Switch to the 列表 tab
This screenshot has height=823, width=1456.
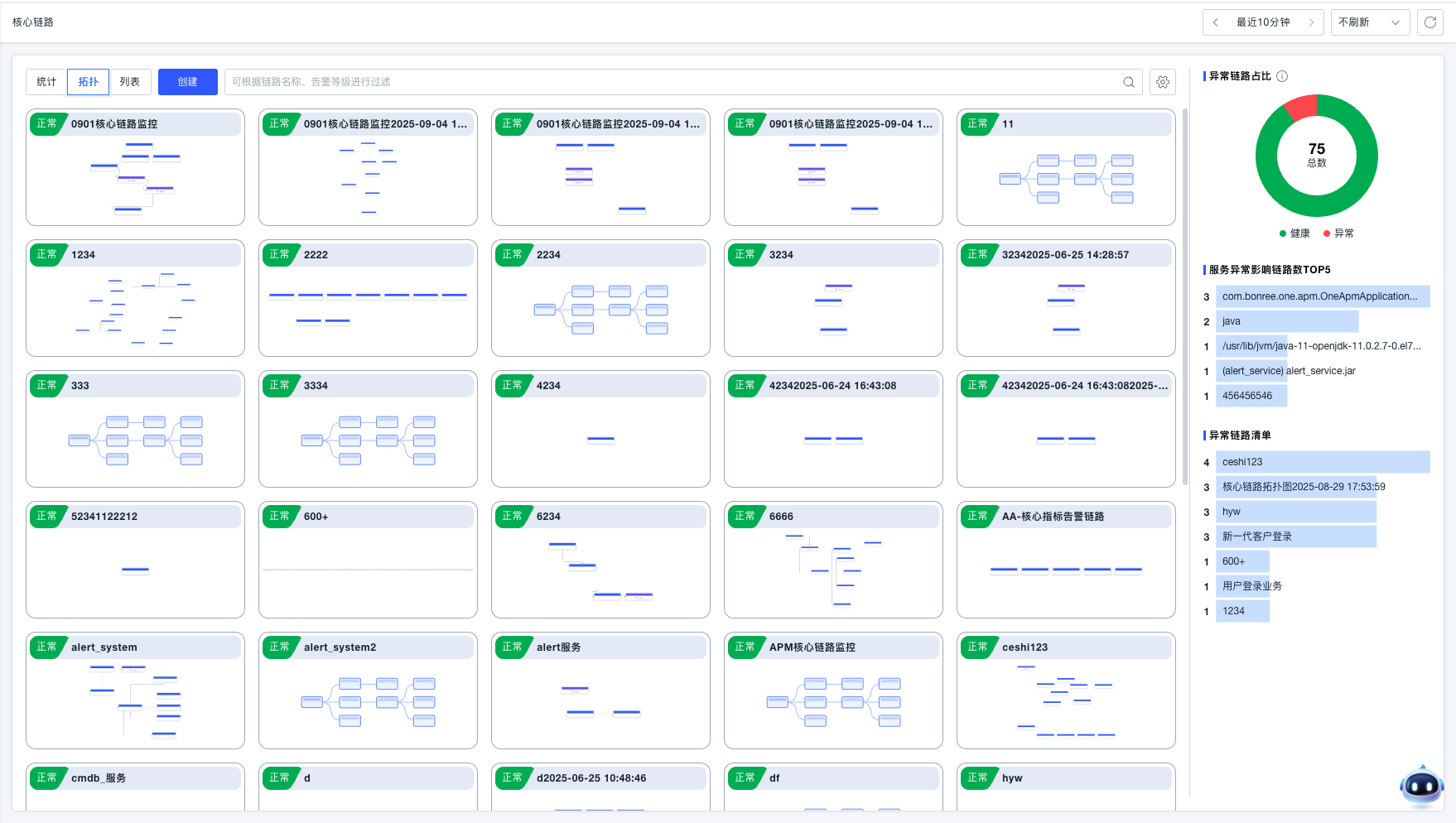click(130, 82)
